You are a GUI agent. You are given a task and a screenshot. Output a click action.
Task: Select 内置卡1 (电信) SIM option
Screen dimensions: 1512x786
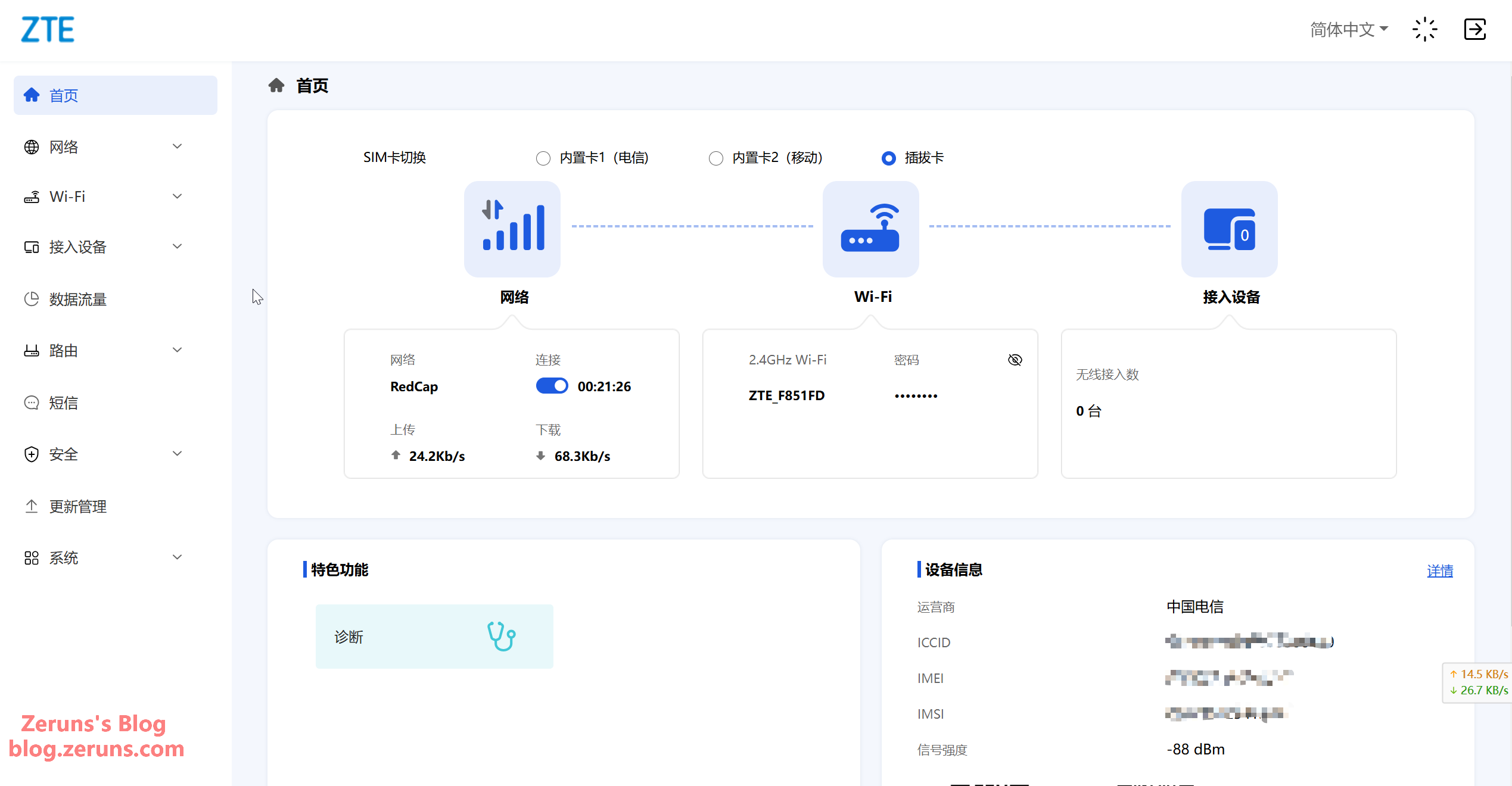pos(543,158)
